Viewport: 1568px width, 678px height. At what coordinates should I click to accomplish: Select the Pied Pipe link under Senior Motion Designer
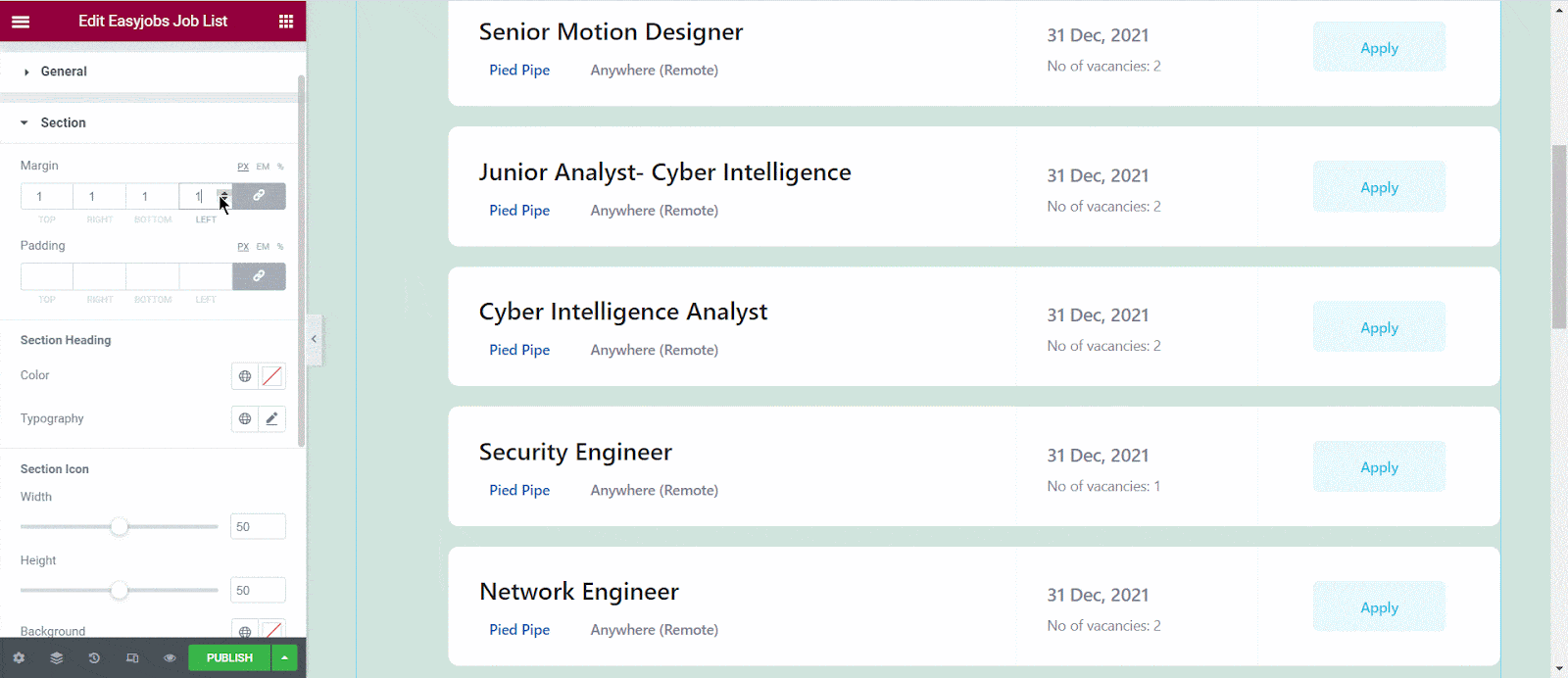519,70
